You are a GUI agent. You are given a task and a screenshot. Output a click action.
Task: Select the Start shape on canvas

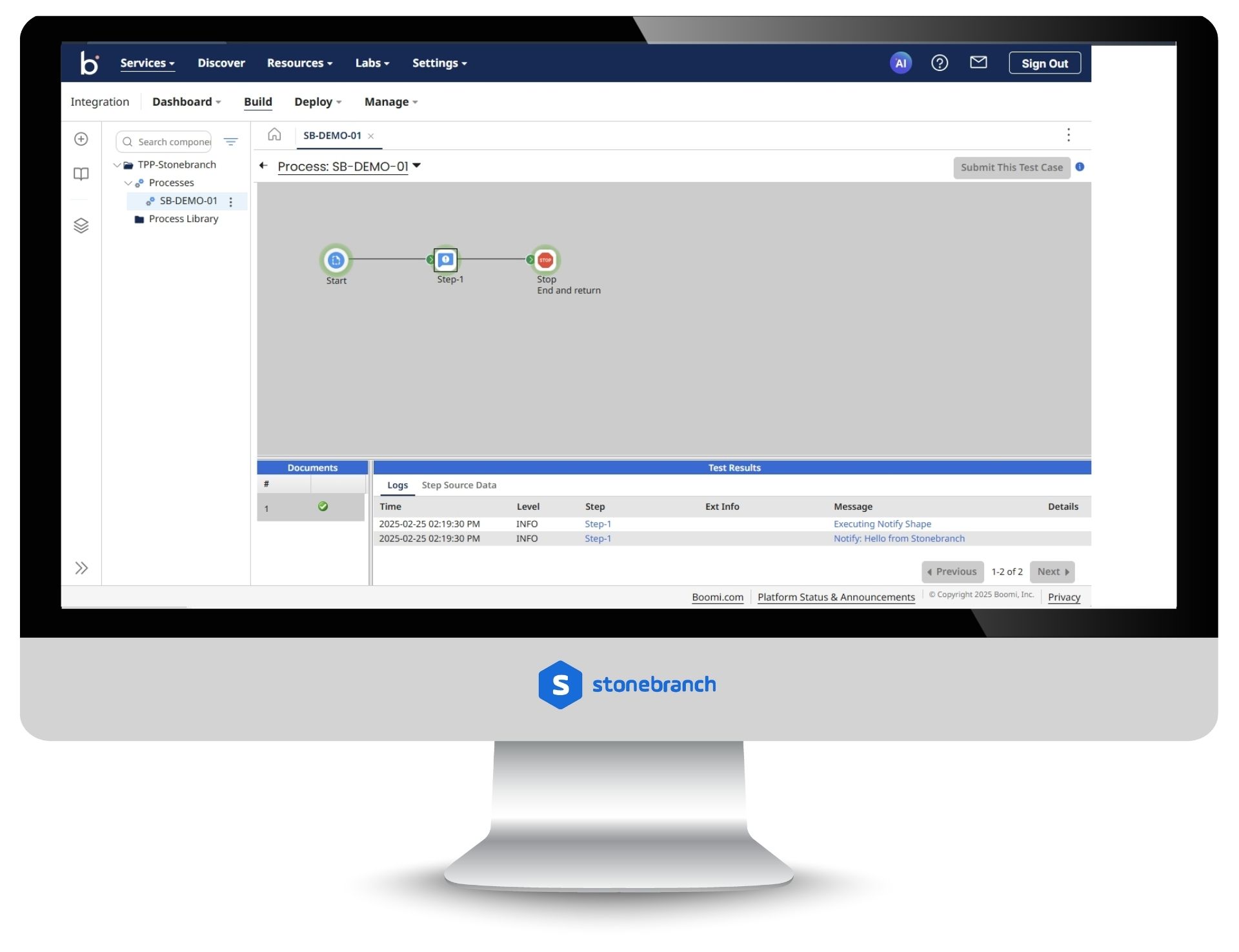(336, 260)
